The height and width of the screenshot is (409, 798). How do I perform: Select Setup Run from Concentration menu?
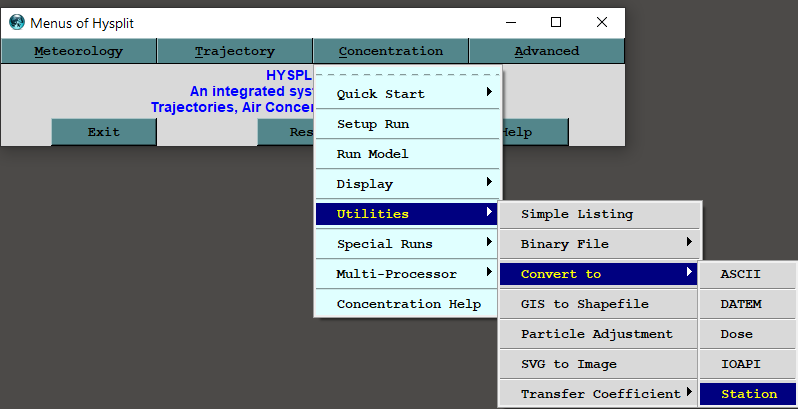(x=407, y=124)
